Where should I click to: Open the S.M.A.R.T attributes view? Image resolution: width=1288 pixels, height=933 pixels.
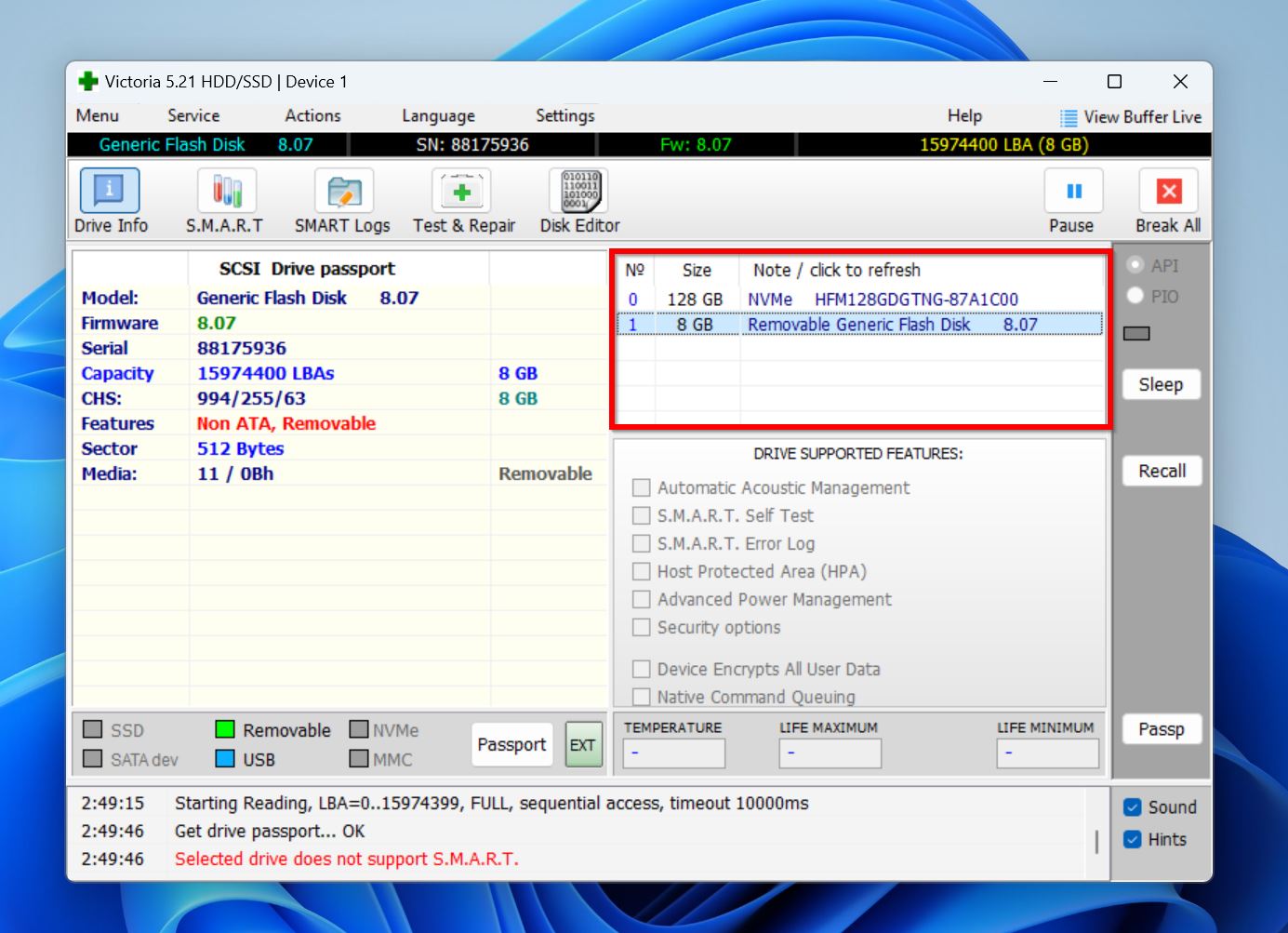coord(226,192)
